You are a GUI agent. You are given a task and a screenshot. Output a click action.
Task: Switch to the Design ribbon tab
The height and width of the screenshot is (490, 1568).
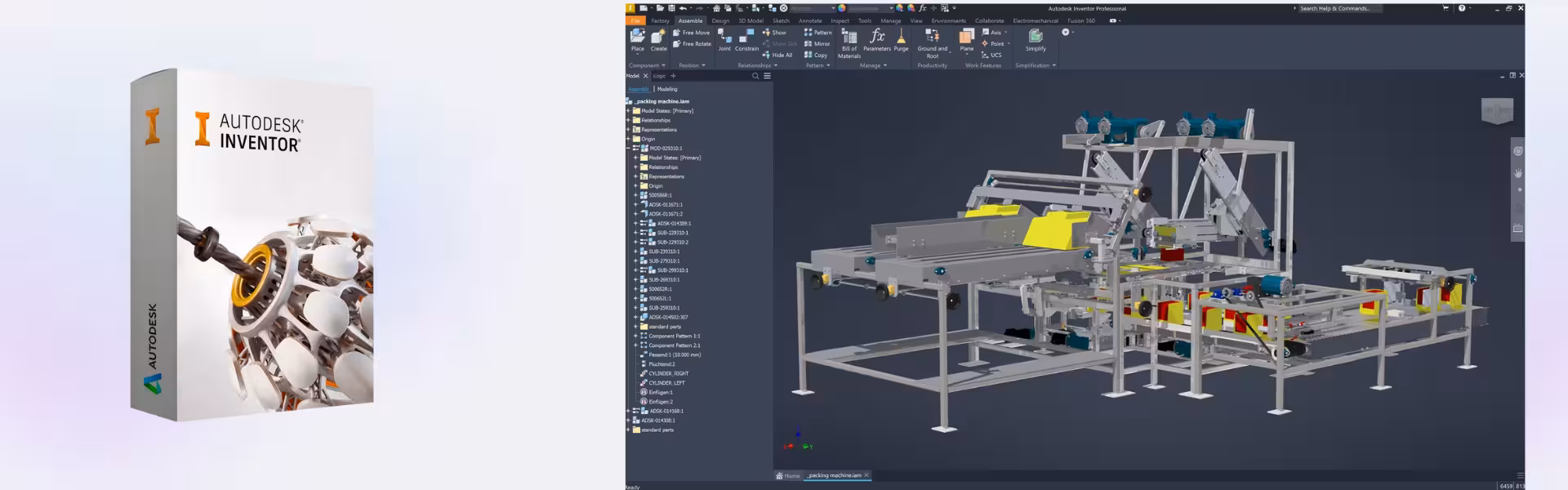[x=720, y=20]
